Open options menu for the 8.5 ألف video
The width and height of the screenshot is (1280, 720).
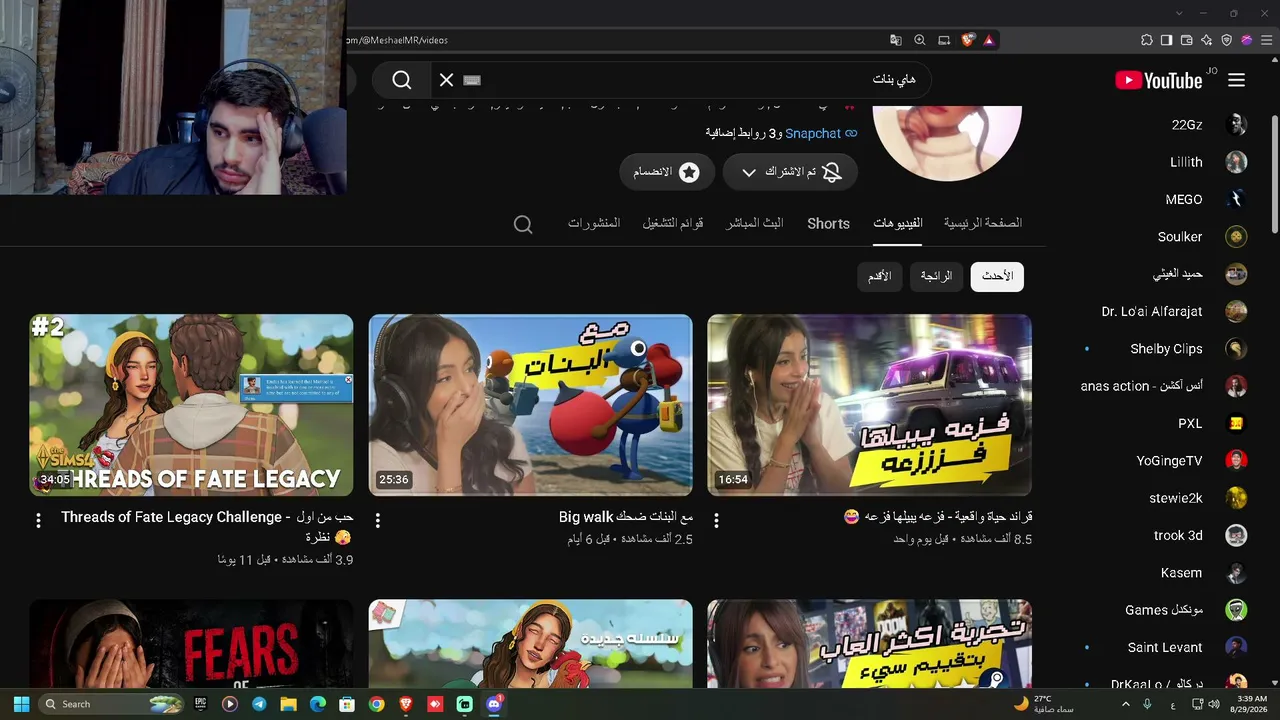[x=717, y=520]
